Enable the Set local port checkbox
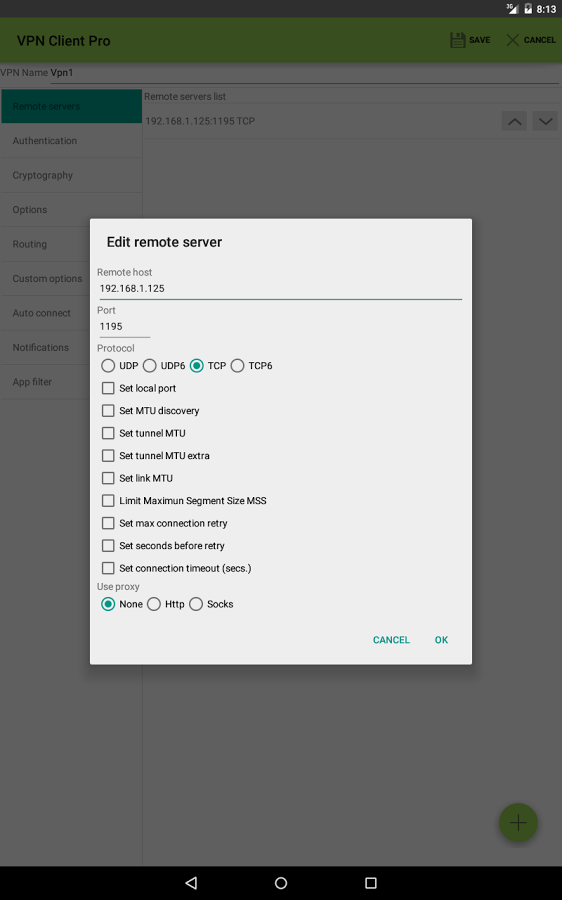562x900 pixels. click(108, 388)
